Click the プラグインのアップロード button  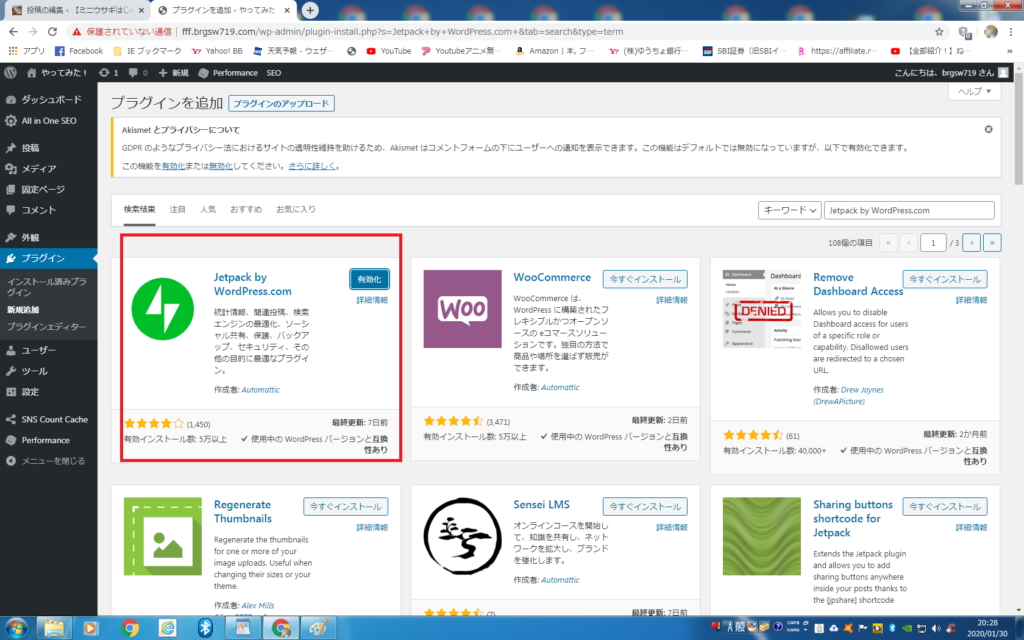281,103
